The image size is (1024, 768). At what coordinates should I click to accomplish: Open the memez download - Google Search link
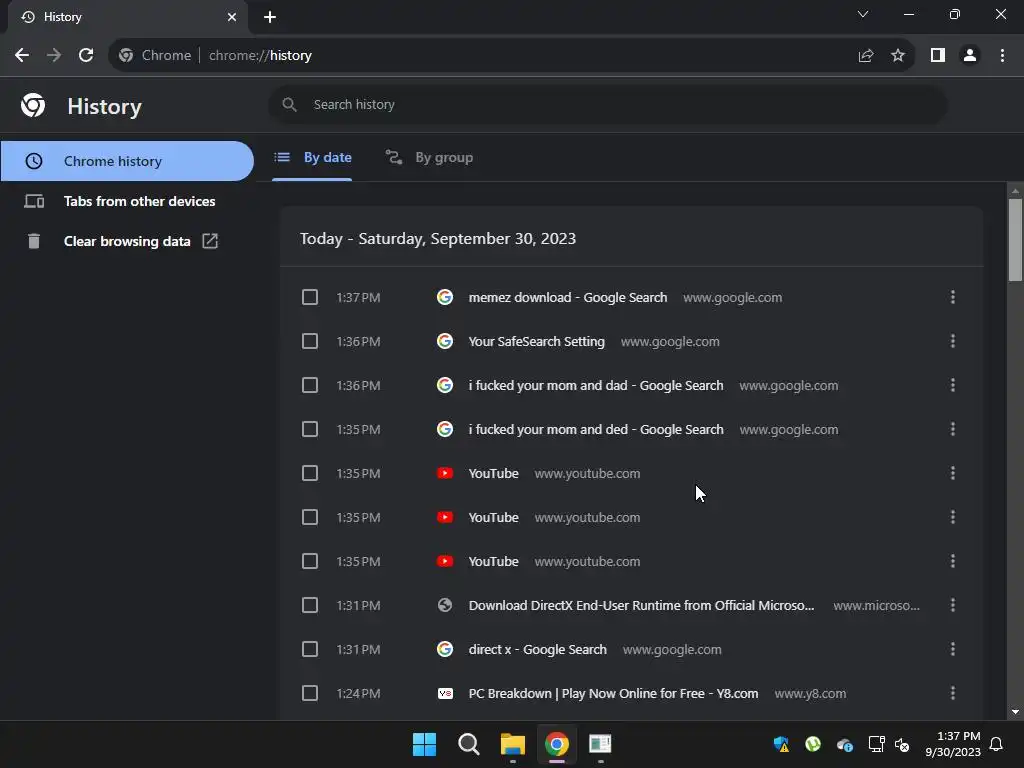[568, 297]
